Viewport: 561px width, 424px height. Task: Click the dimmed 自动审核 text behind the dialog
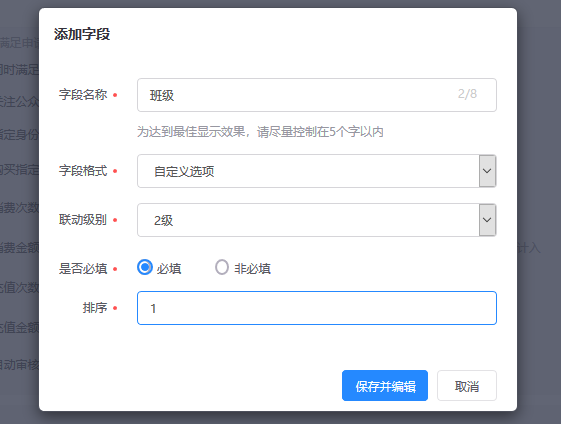[19, 365]
